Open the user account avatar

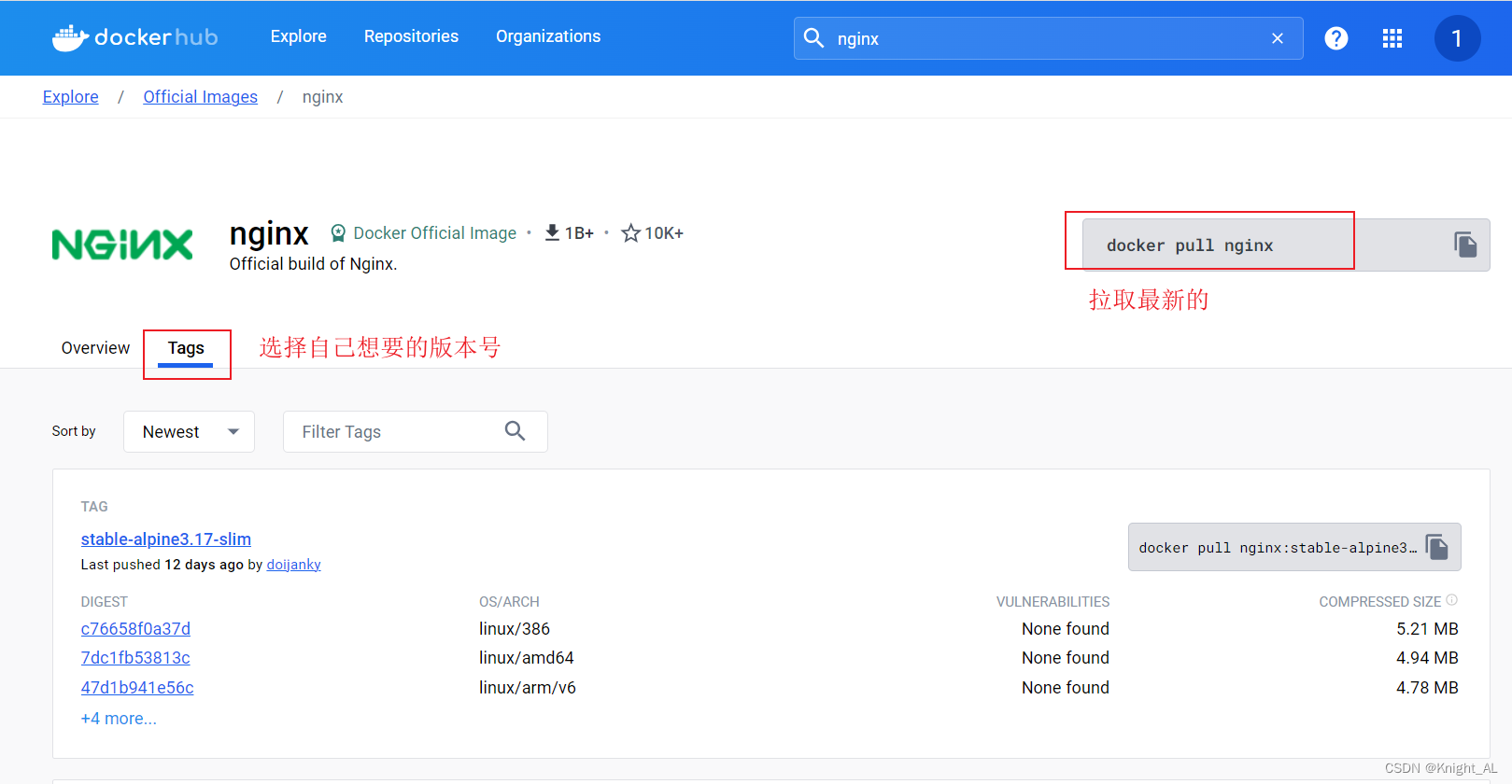(1457, 38)
